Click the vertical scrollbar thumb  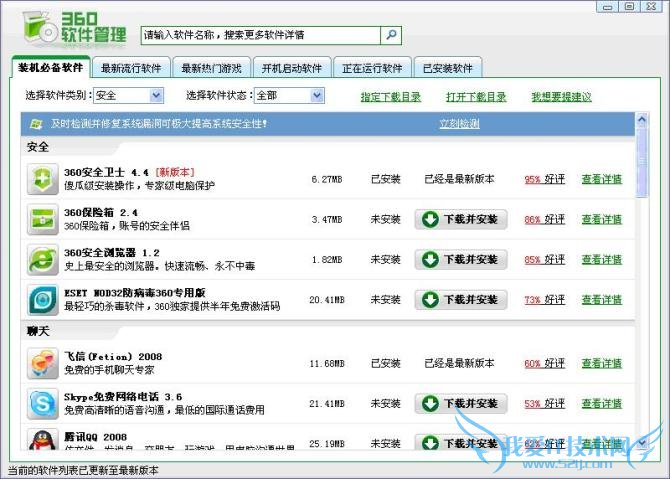coord(642,162)
